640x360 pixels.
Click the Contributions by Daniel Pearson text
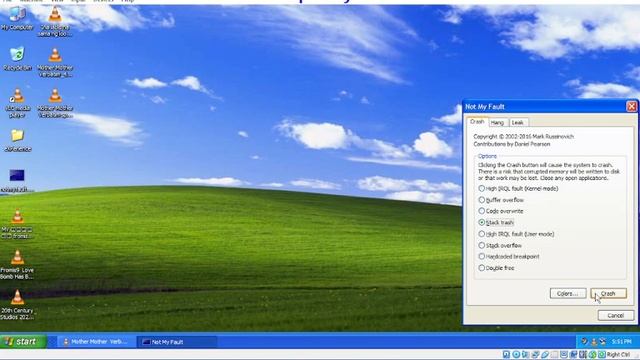click(x=512, y=144)
